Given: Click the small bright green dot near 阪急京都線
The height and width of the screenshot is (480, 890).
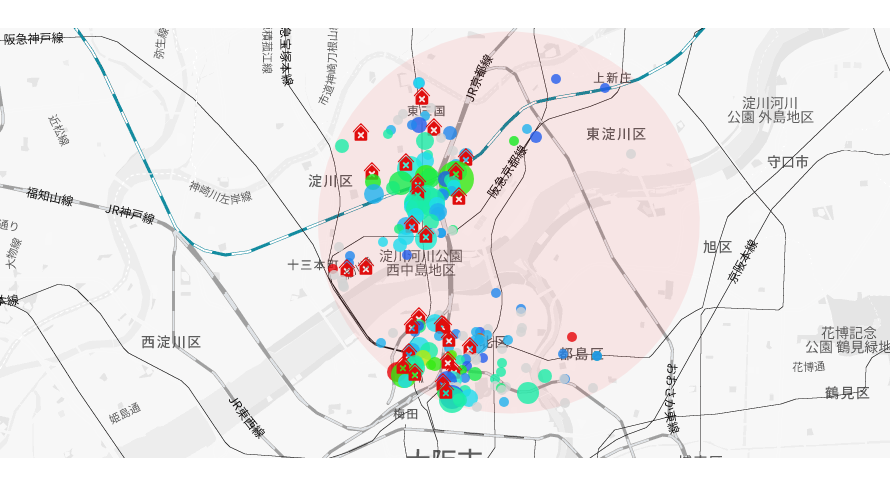Looking at the screenshot, I should coord(514,141).
